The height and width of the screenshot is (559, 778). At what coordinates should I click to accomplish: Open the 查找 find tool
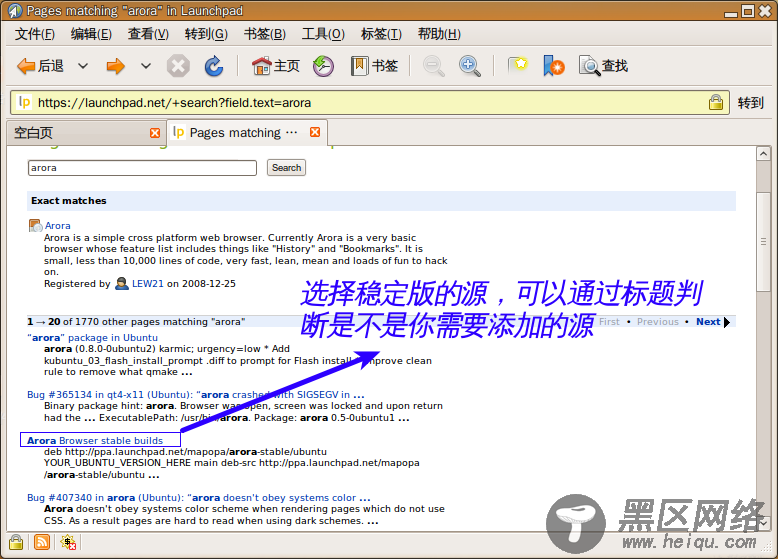(x=603, y=66)
